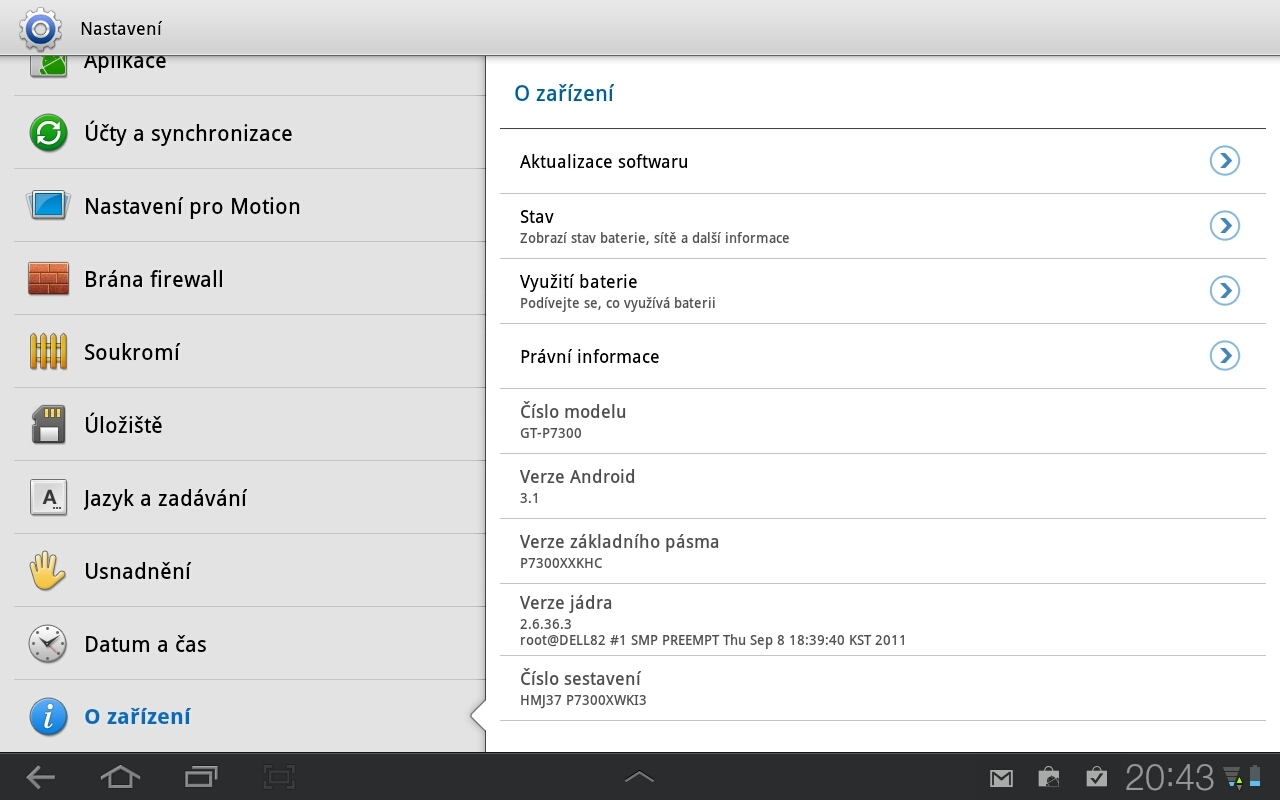
Task: Select the Usnadnění hand icon
Action: tap(47, 570)
